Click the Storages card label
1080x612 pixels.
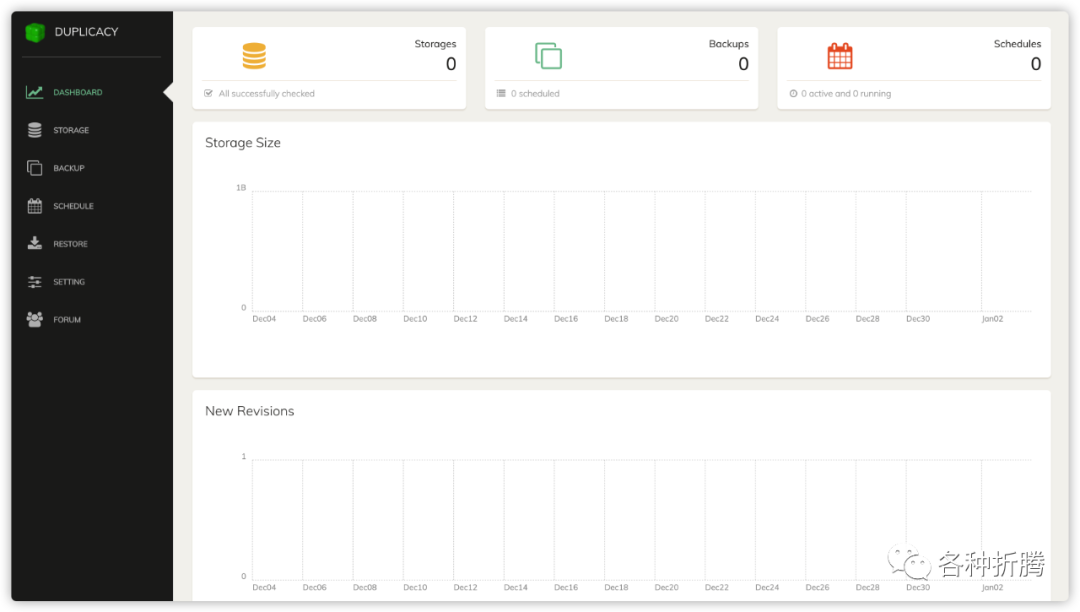click(x=435, y=43)
